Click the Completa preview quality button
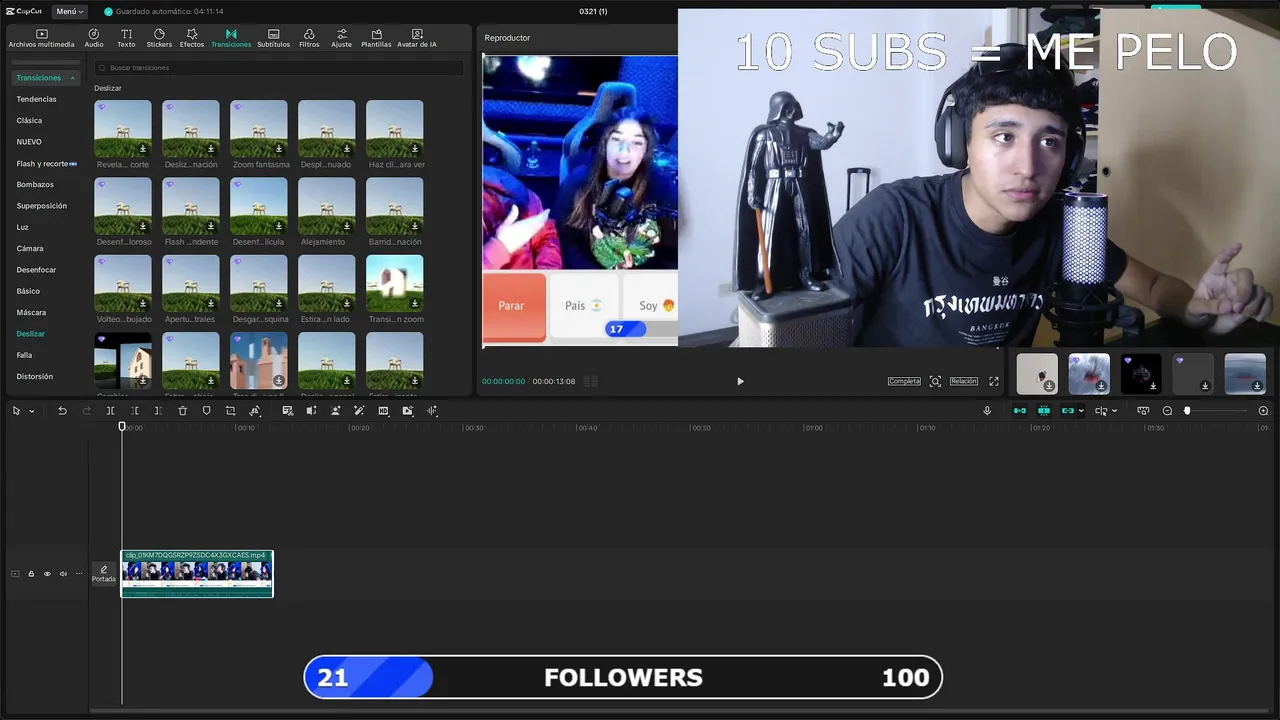 click(904, 381)
